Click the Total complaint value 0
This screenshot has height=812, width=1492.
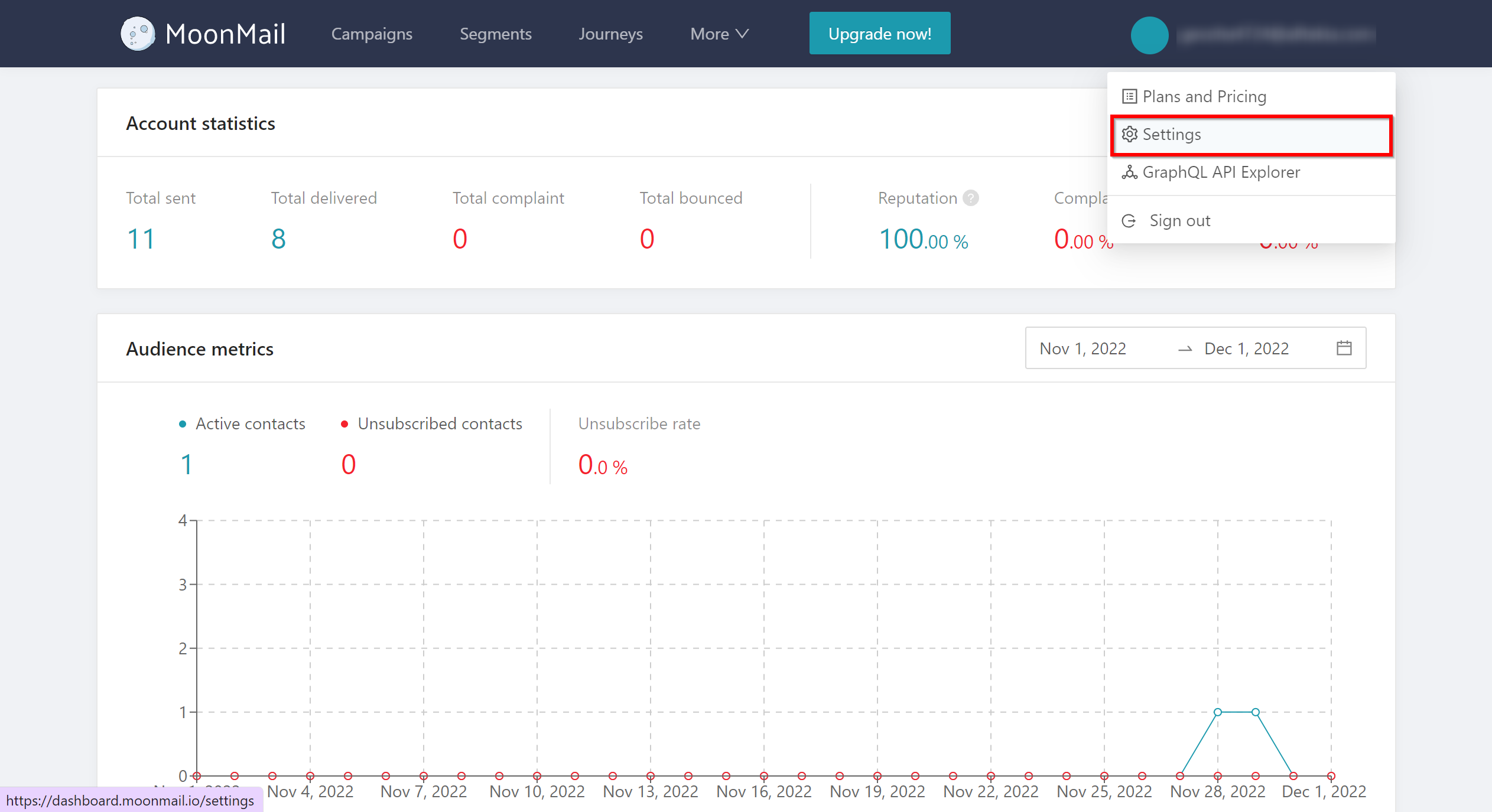coord(460,239)
